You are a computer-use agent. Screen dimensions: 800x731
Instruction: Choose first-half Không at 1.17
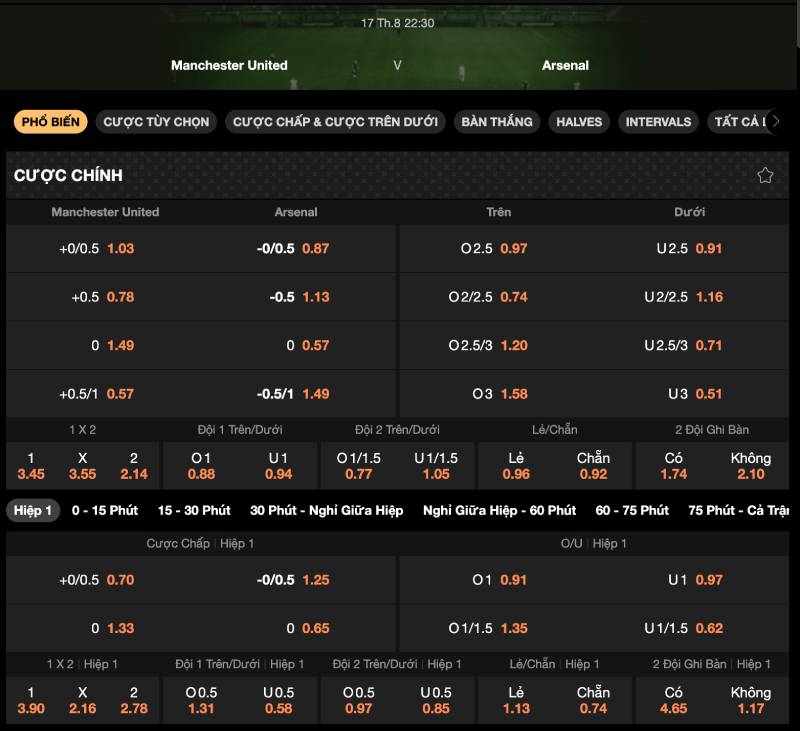750,700
